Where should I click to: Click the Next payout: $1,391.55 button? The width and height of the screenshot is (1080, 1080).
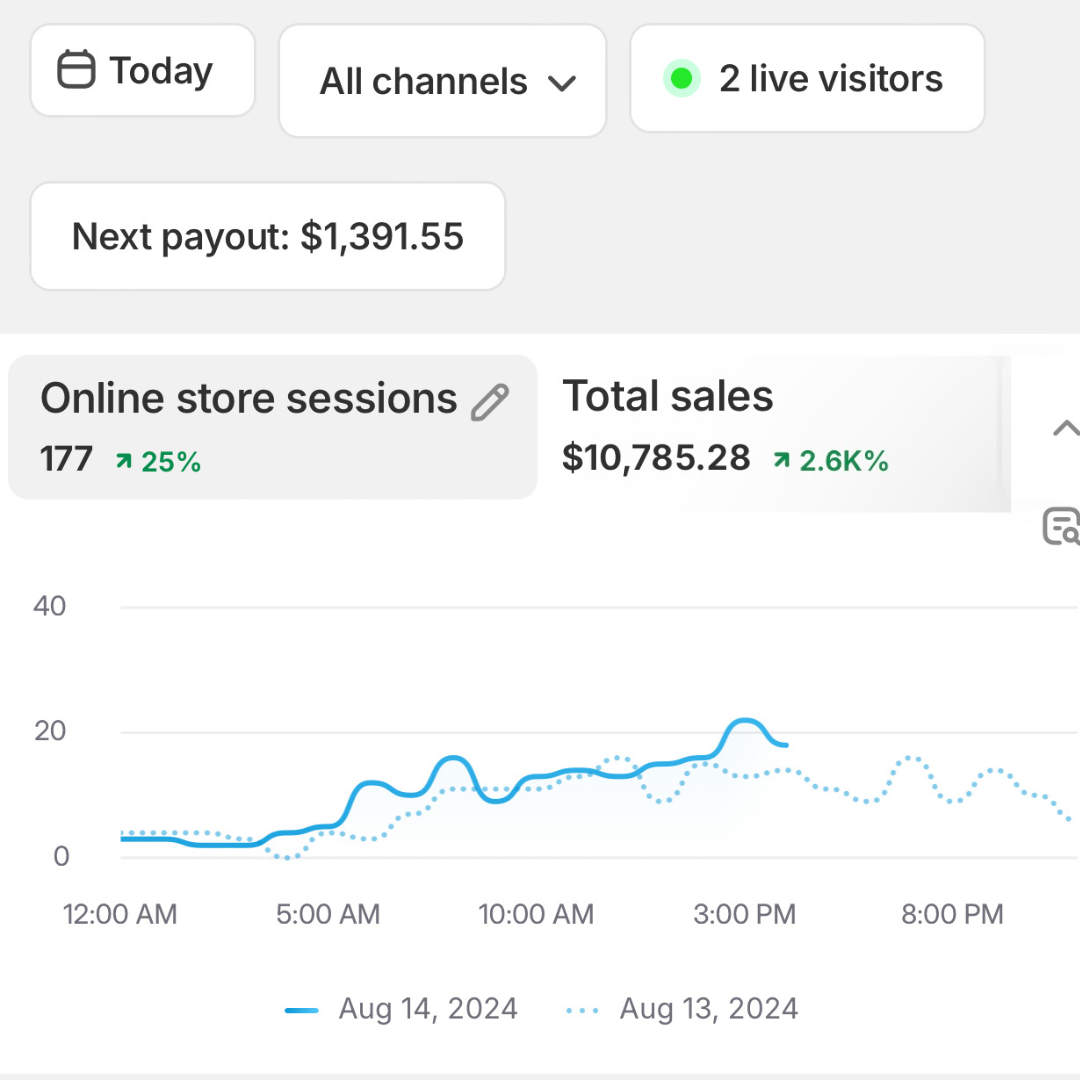pos(268,237)
